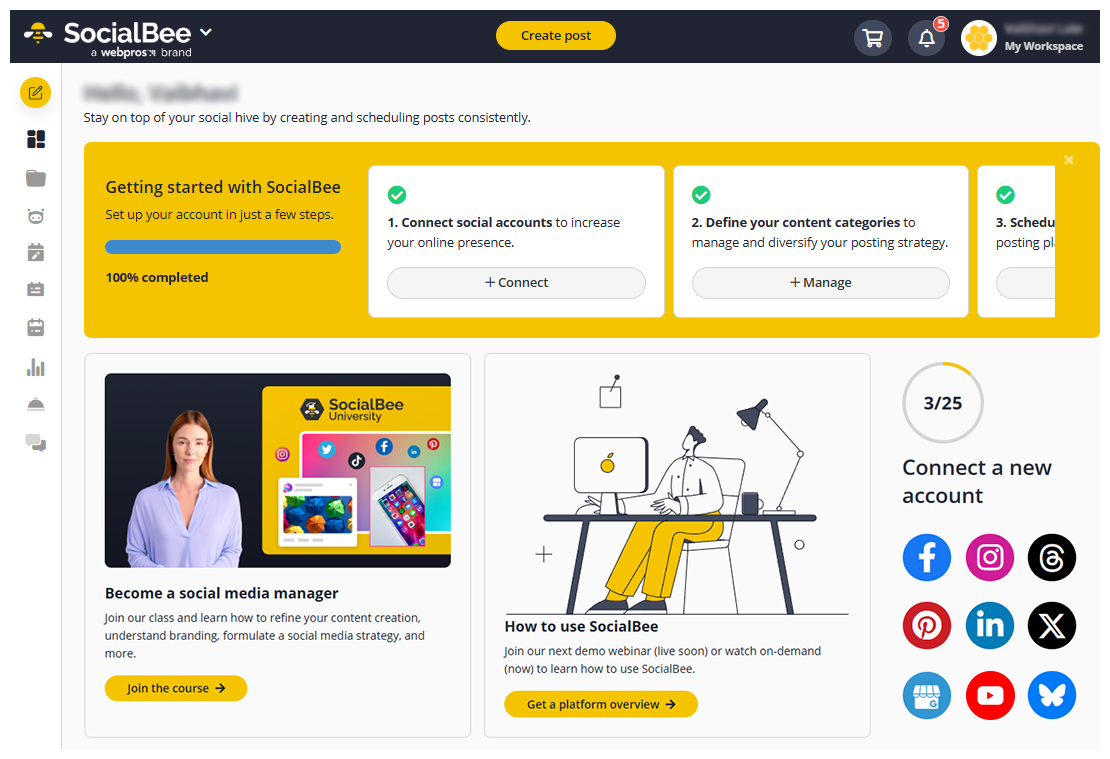Image resolution: width=1110 pixels, height=759 pixels.
Task: Open the calendar with pencil sidebar icon
Action: pyautogui.click(x=36, y=252)
